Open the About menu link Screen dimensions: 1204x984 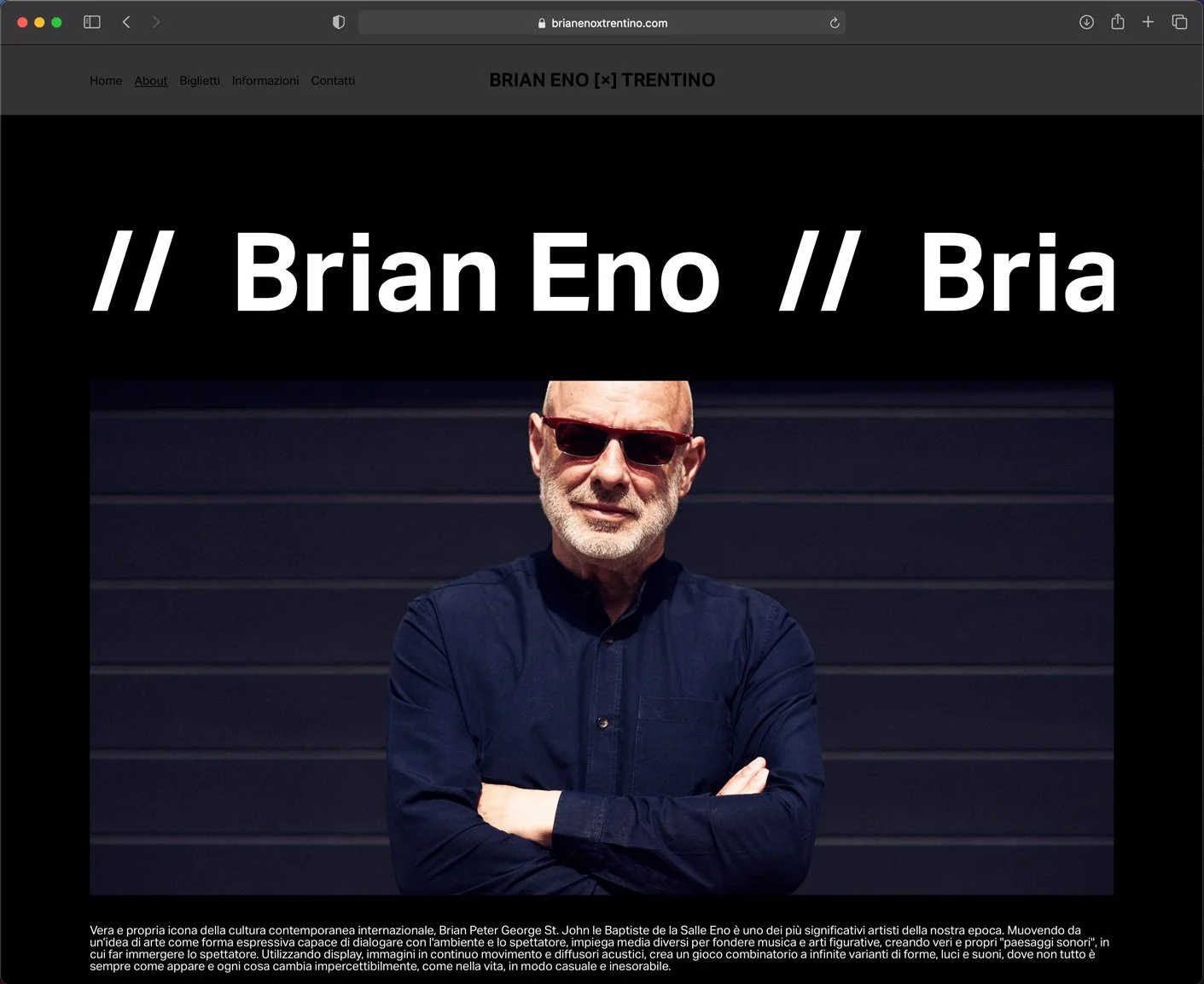coord(151,80)
